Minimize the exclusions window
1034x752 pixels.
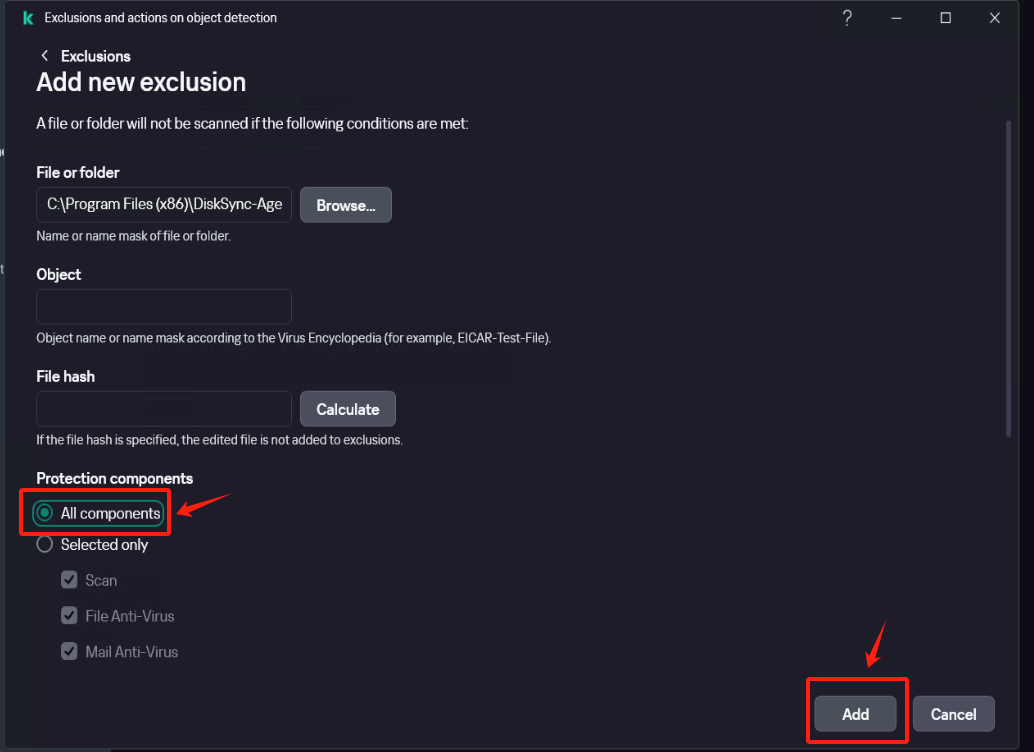pos(896,18)
